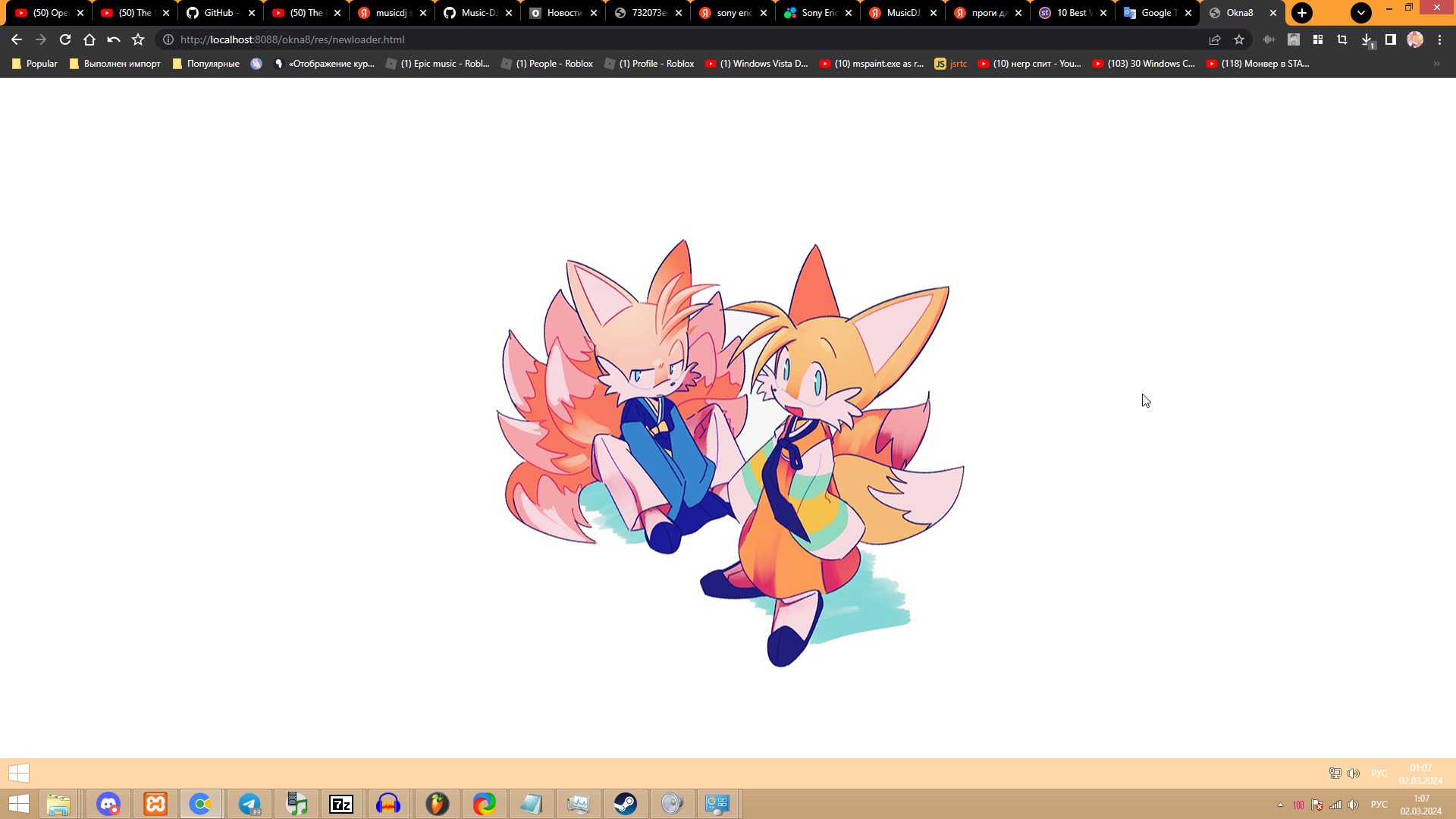Launch 7-Zip from the taskbar

pos(341,804)
